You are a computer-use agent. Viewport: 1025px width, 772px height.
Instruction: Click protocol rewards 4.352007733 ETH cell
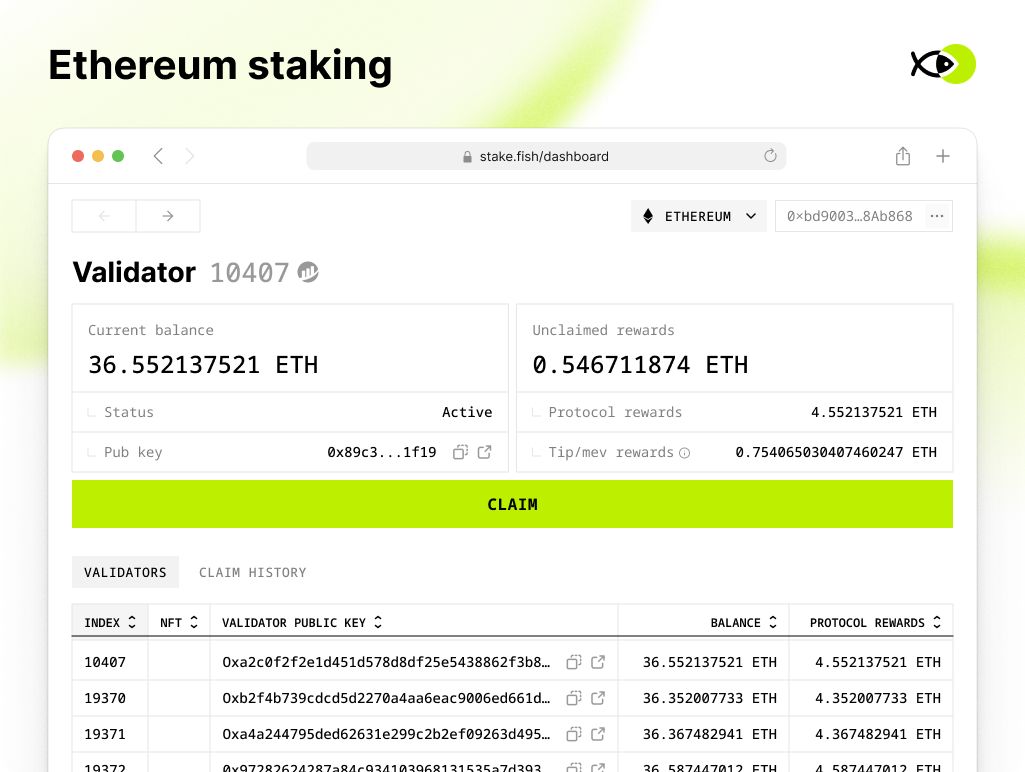(877, 698)
